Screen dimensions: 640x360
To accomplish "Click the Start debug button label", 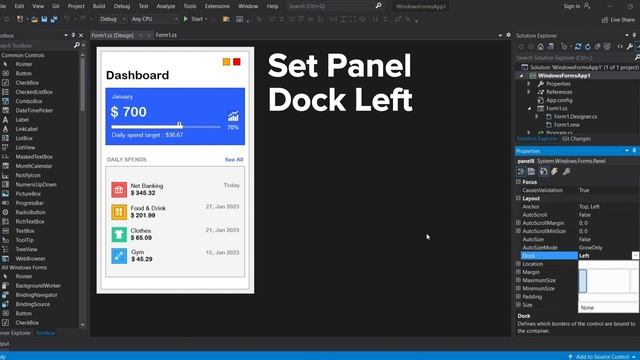I will point(197,19).
